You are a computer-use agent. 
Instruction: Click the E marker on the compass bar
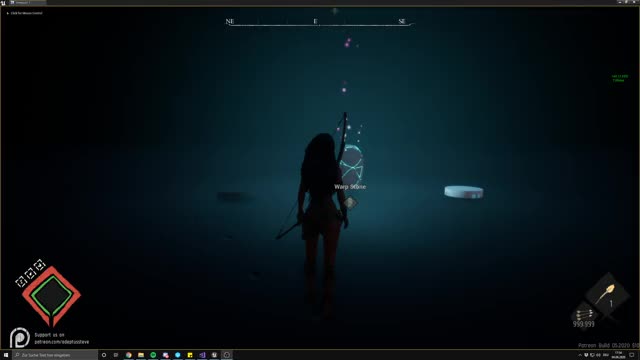pyautogui.click(x=316, y=21)
